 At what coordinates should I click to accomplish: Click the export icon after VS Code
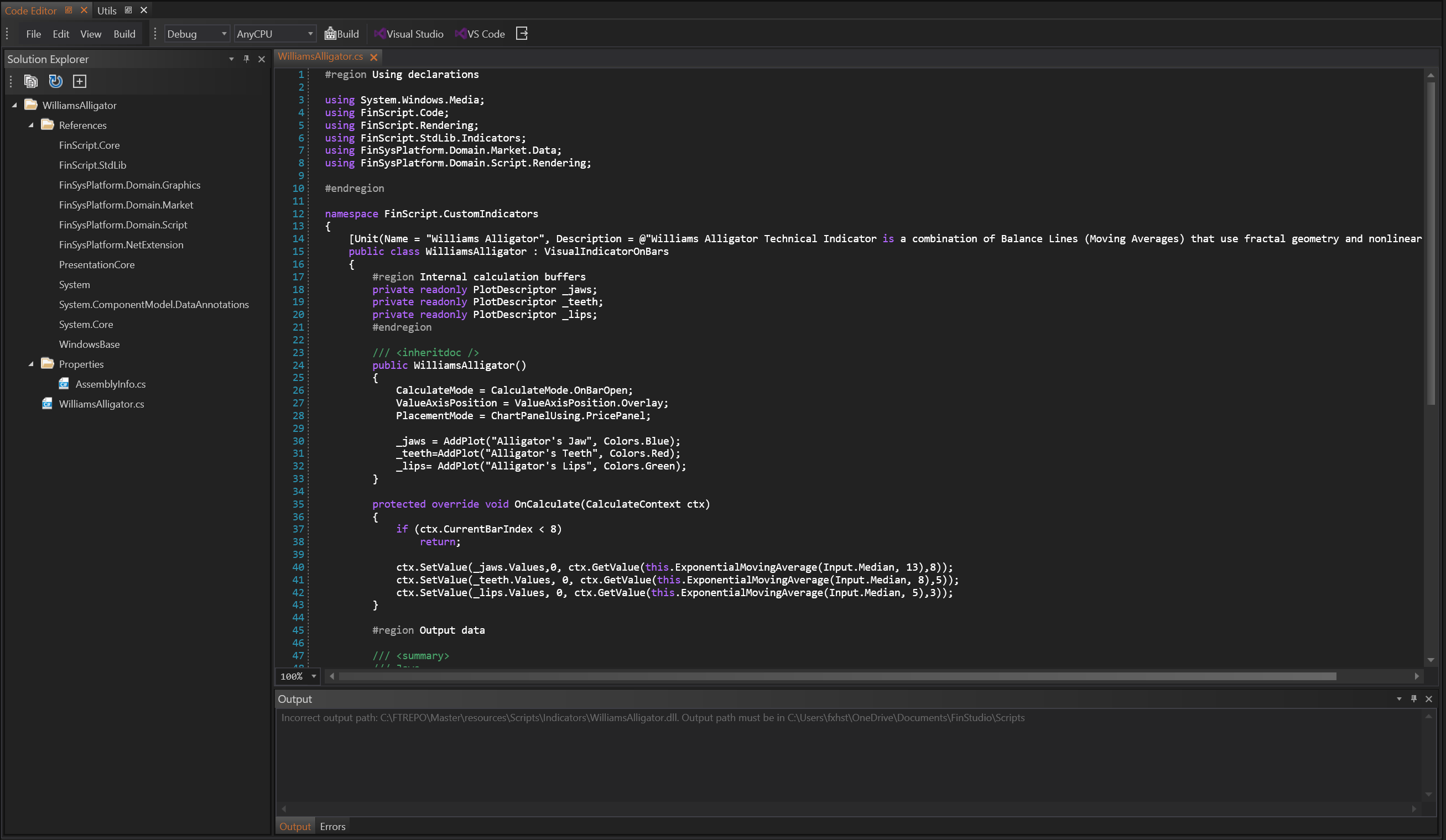(x=522, y=34)
